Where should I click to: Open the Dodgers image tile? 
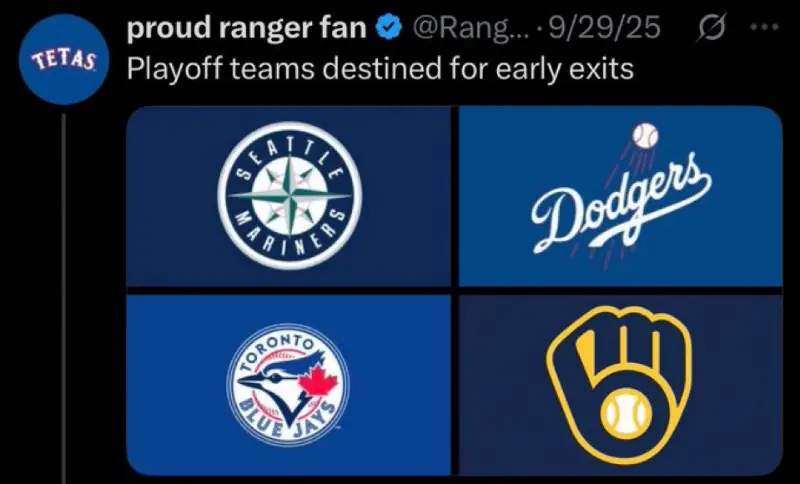620,196
